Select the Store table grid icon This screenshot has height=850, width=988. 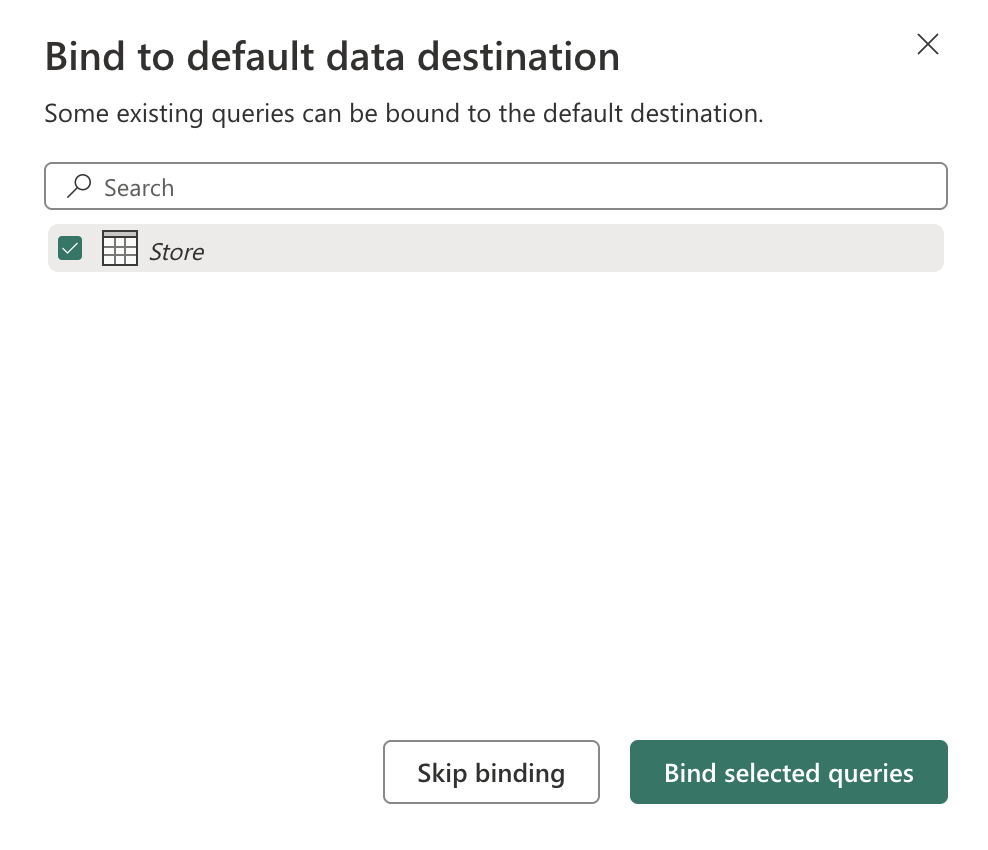coord(120,248)
